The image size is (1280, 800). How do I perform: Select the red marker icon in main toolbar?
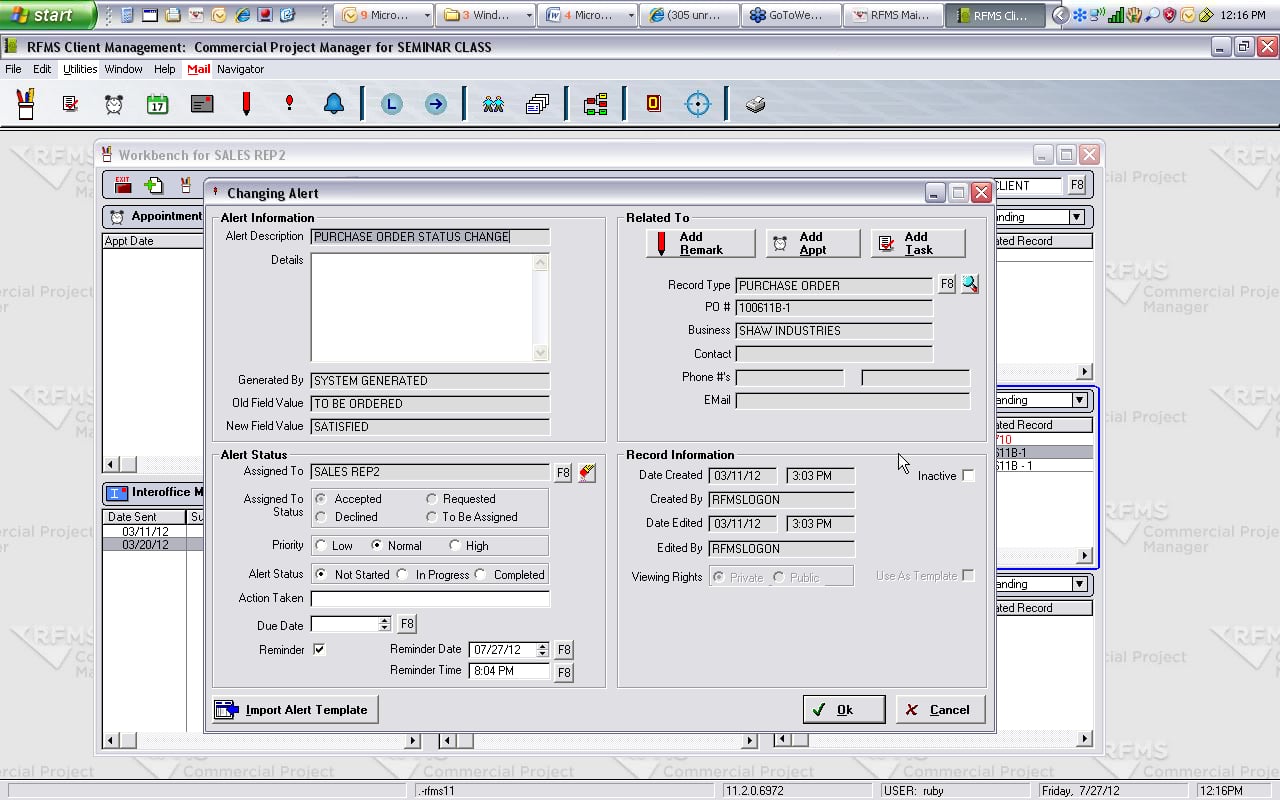click(x=246, y=104)
